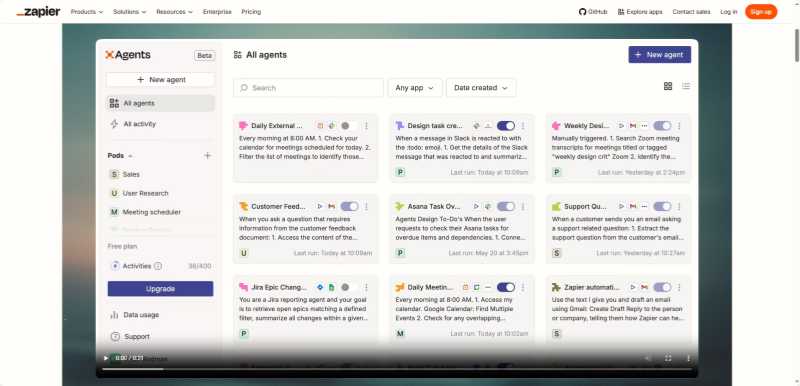Screen dimensions: 800x386
Task: Open more options on Daily External card
Action: 366,126
